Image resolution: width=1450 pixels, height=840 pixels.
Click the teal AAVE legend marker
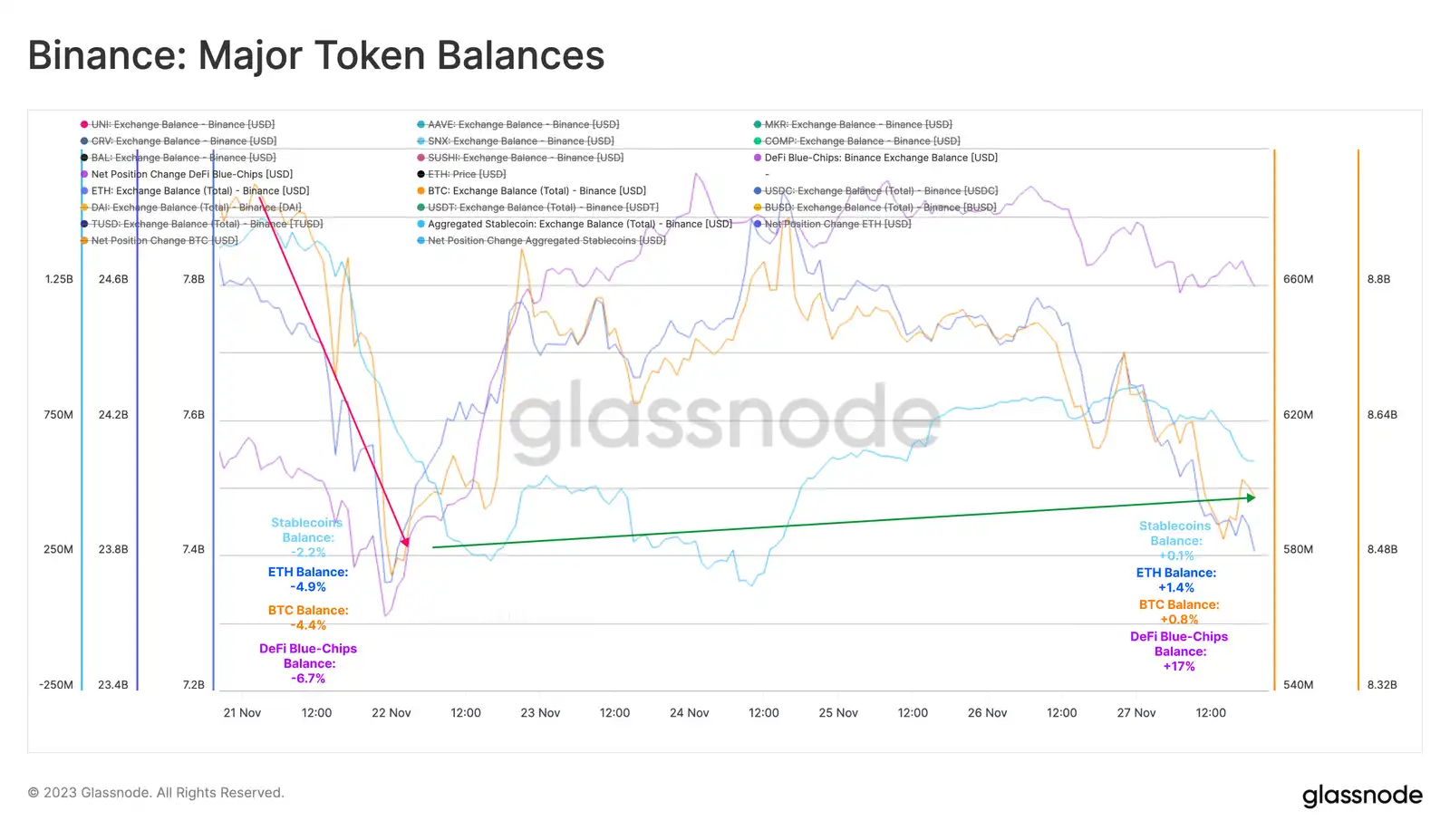(x=420, y=124)
